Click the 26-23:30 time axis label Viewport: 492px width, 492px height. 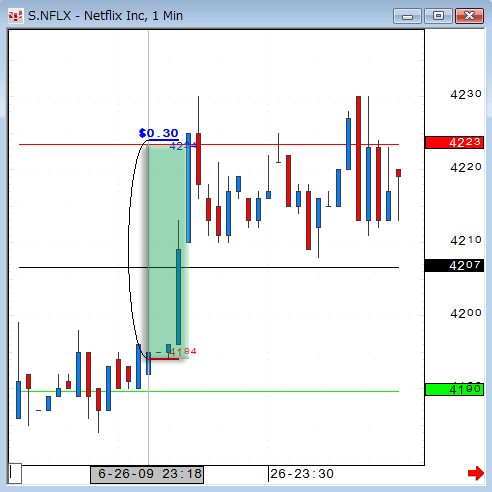pyautogui.click(x=302, y=474)
